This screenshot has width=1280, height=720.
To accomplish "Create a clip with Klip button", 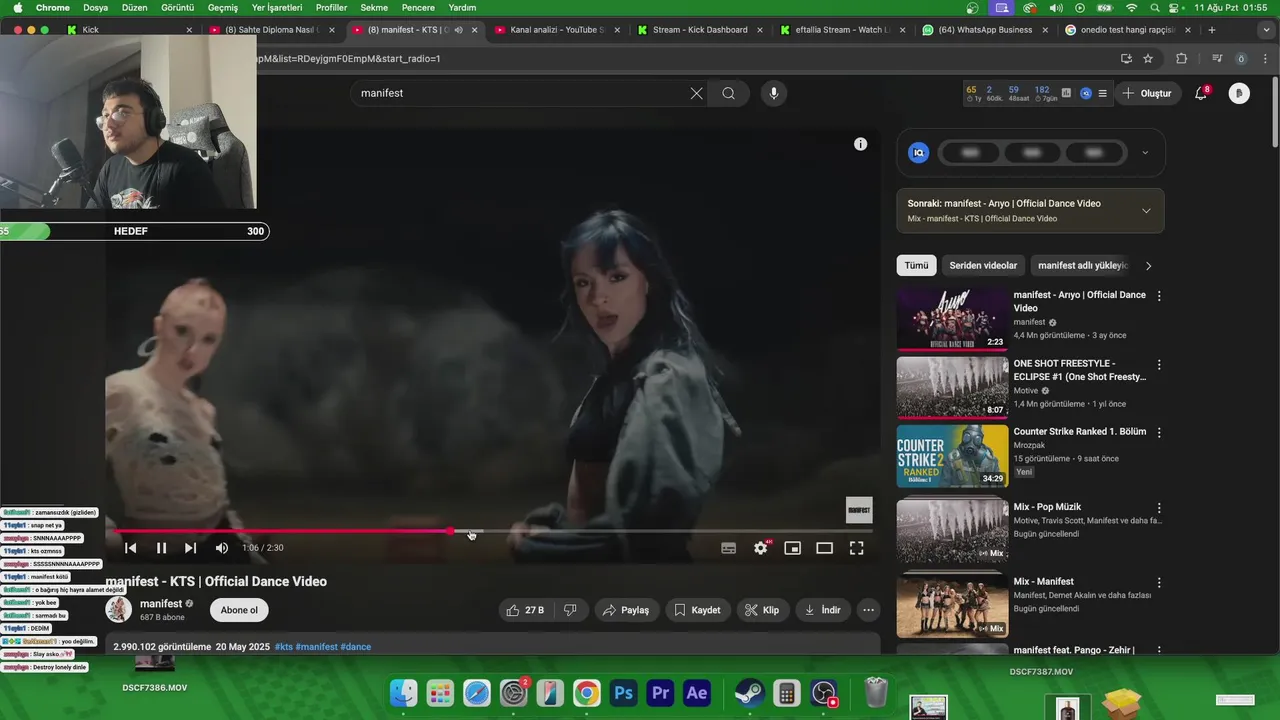I will (762, 610).
